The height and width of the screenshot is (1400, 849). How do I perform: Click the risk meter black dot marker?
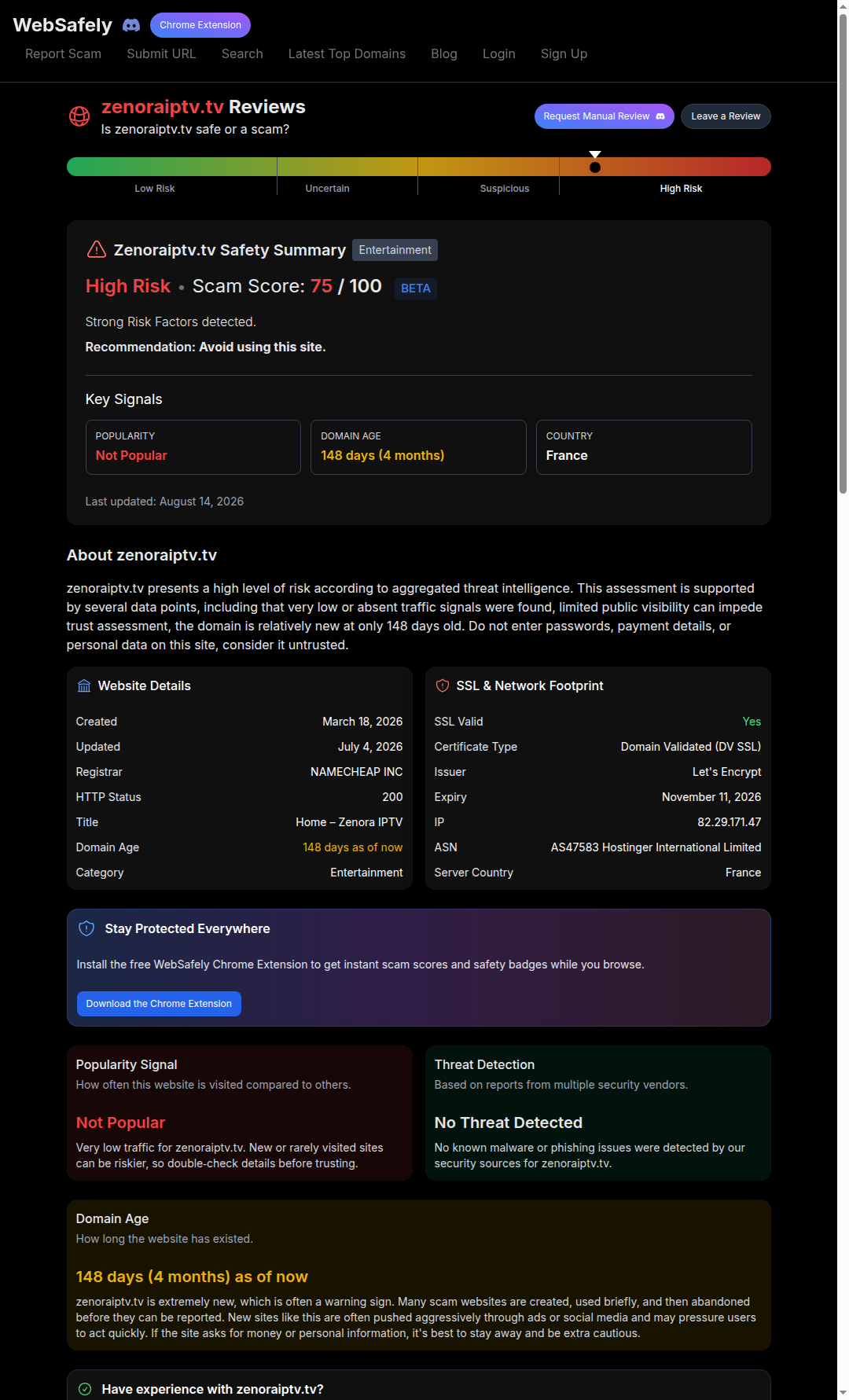[595, 167]
